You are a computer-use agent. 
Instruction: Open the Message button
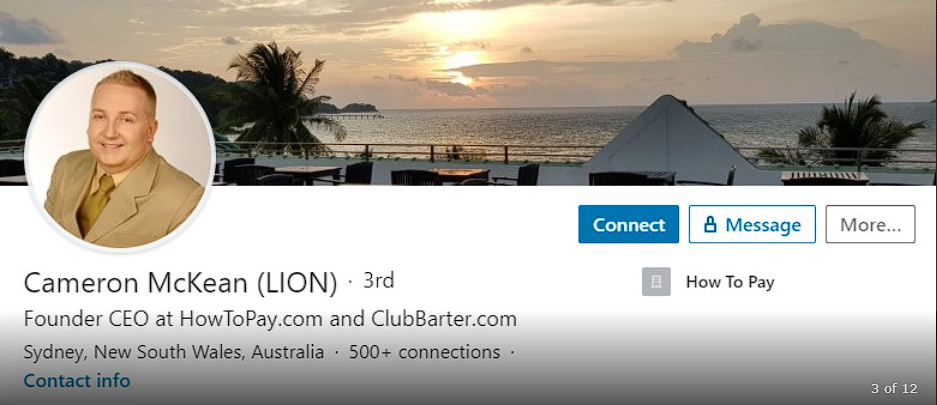click(x=752, y=224)
